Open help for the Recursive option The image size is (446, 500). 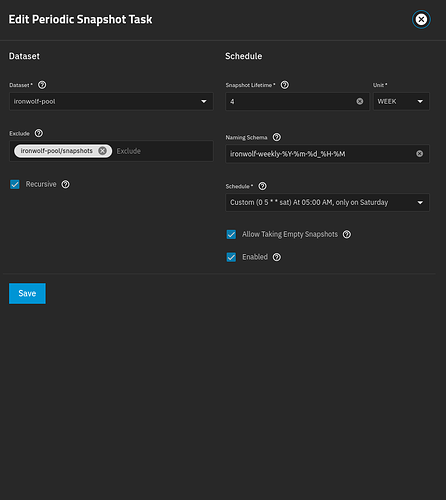66,184
